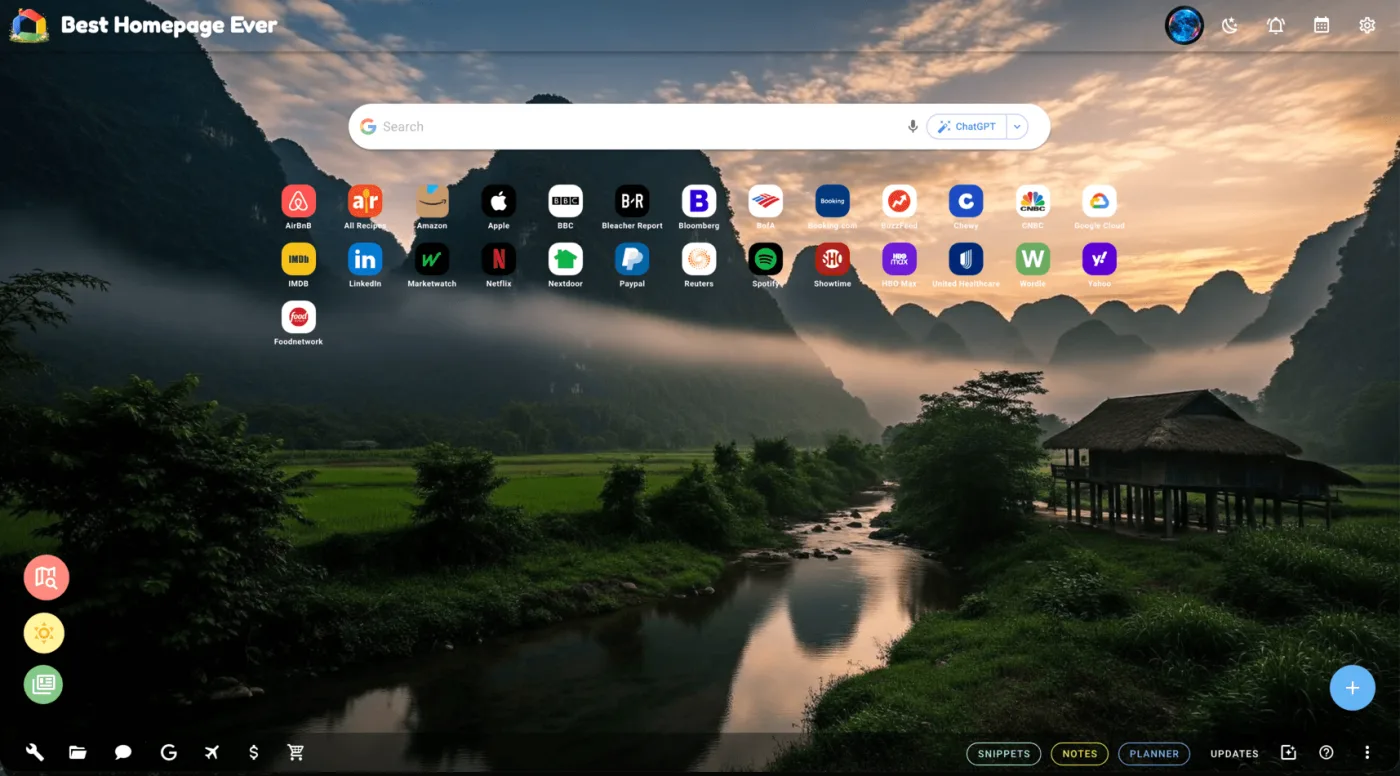Open the Google Cloud shortcut
The image size is (1400, 776).
pos(1099,201)
